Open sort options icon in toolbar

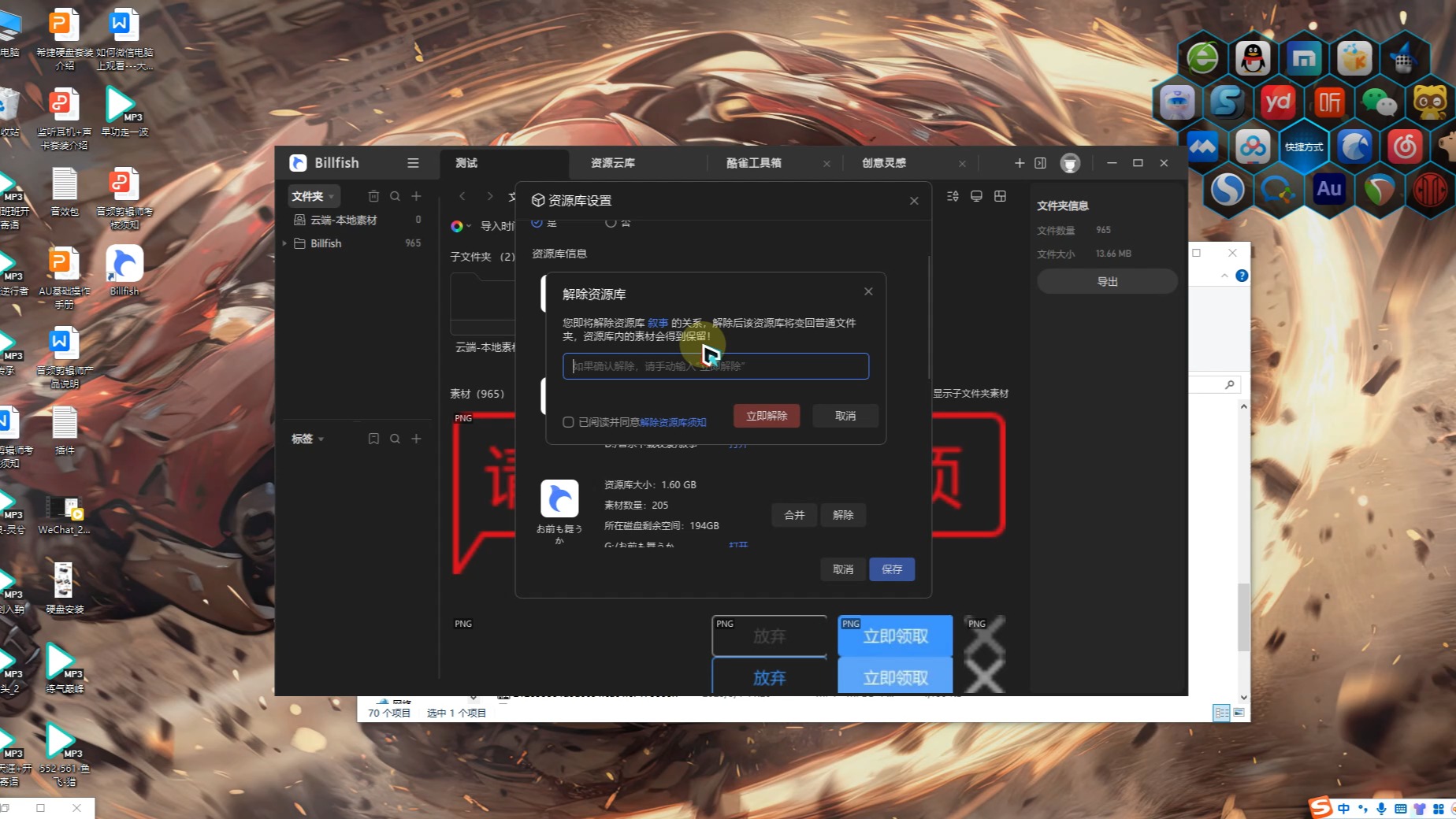pos(953,196)
